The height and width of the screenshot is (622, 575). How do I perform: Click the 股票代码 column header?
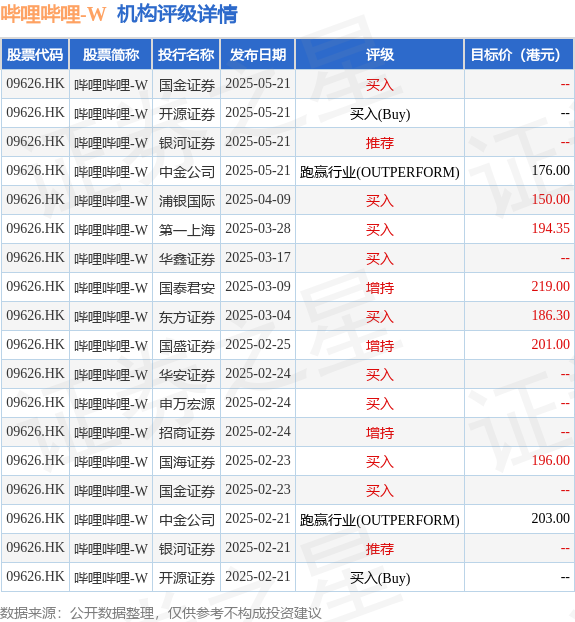(x=35, y=54)
